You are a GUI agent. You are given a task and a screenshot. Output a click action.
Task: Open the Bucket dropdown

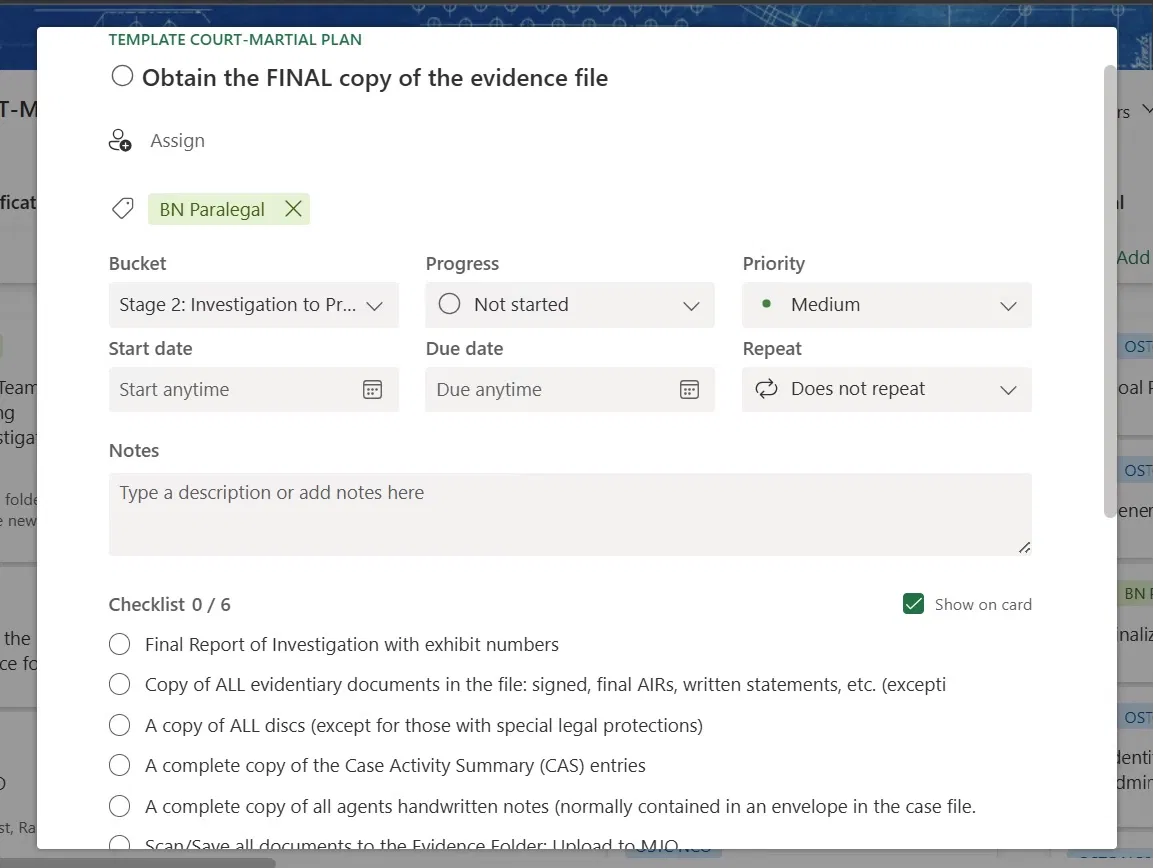pos(254,305)
